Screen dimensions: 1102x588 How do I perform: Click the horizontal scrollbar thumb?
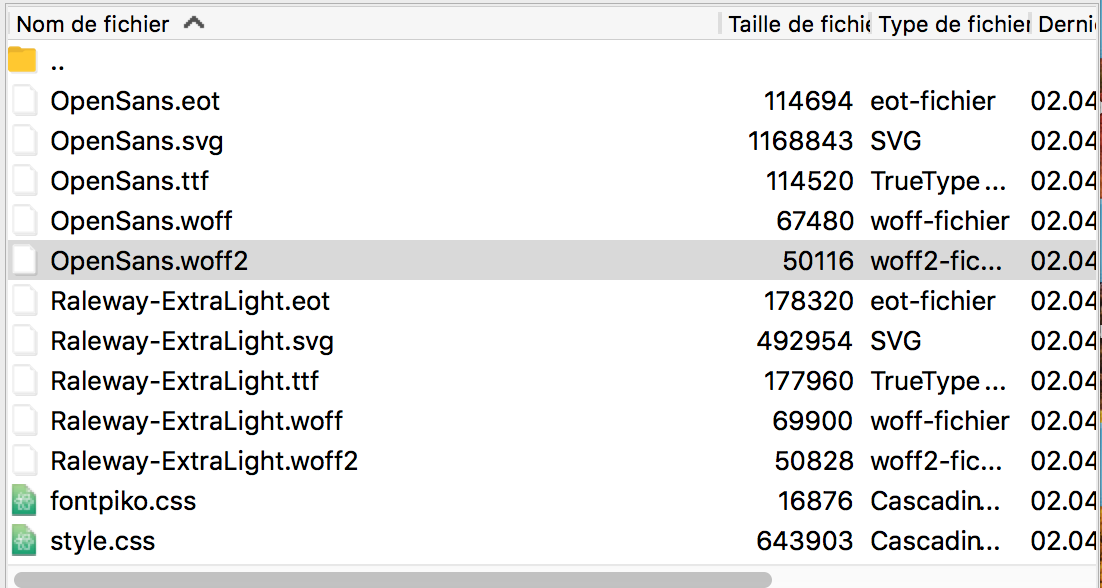coord(392,579)
